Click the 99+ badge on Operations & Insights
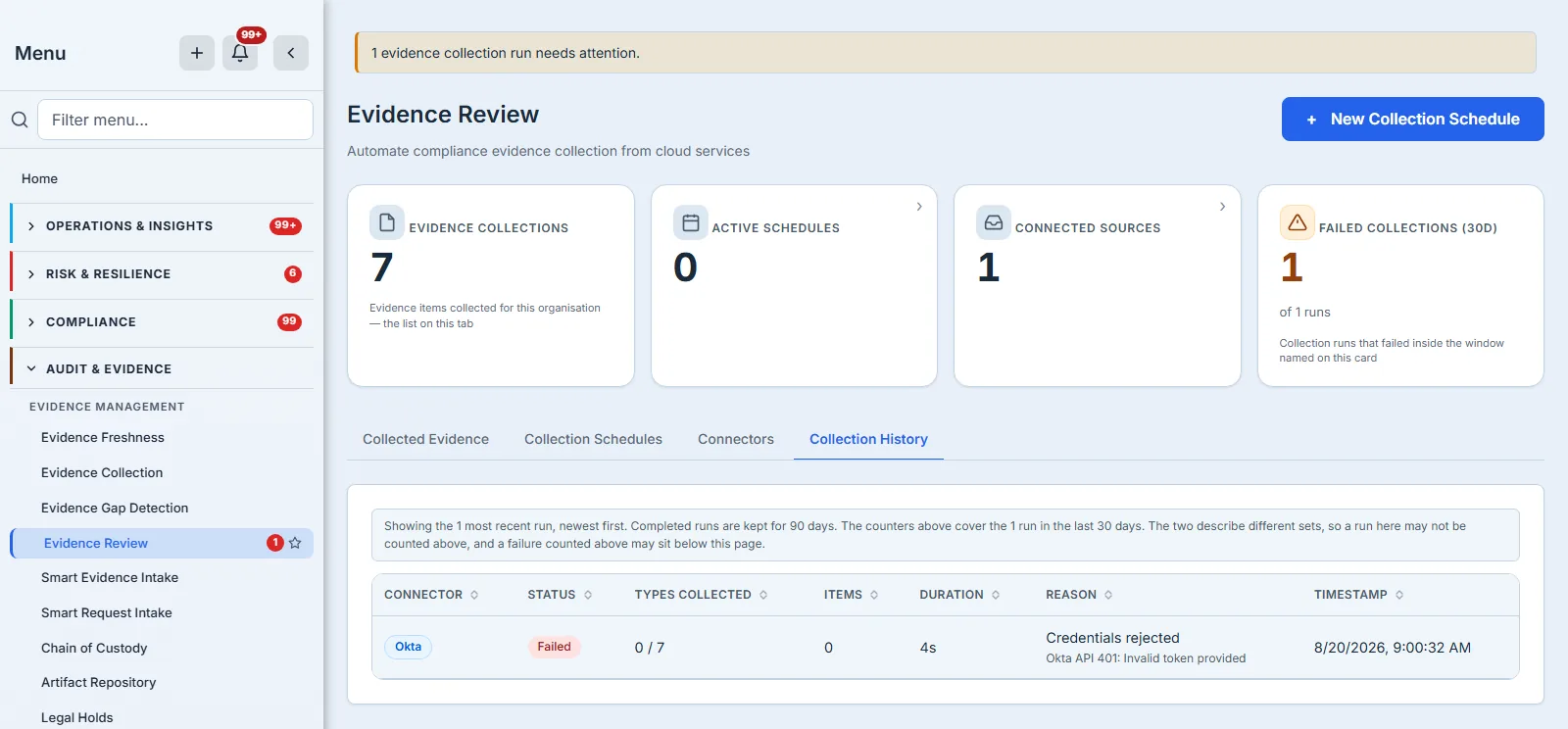 pyautogui.click(x=285, y=225)
